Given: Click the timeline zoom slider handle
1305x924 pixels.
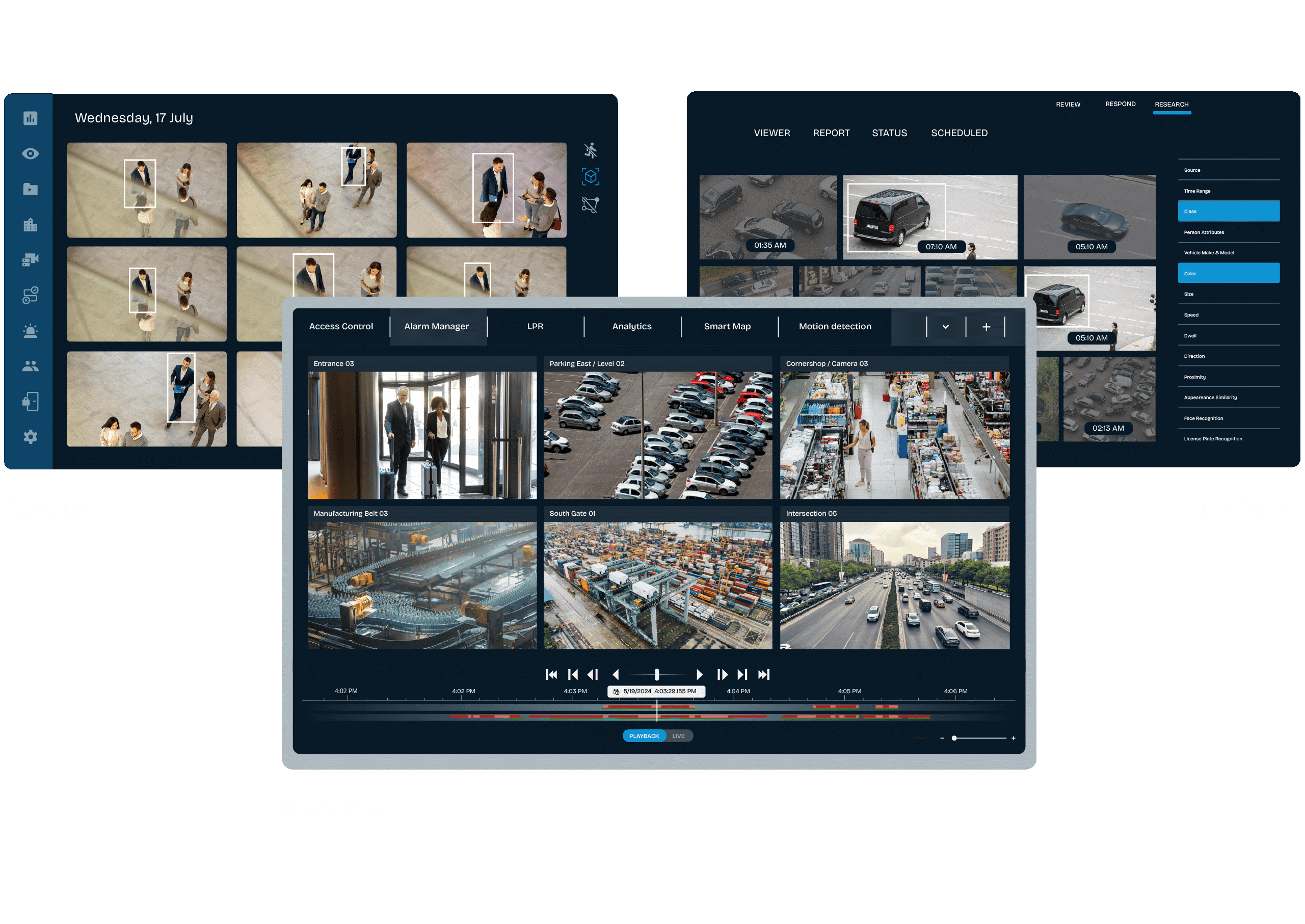Looking at the screenshot, I should click(954, 738).
